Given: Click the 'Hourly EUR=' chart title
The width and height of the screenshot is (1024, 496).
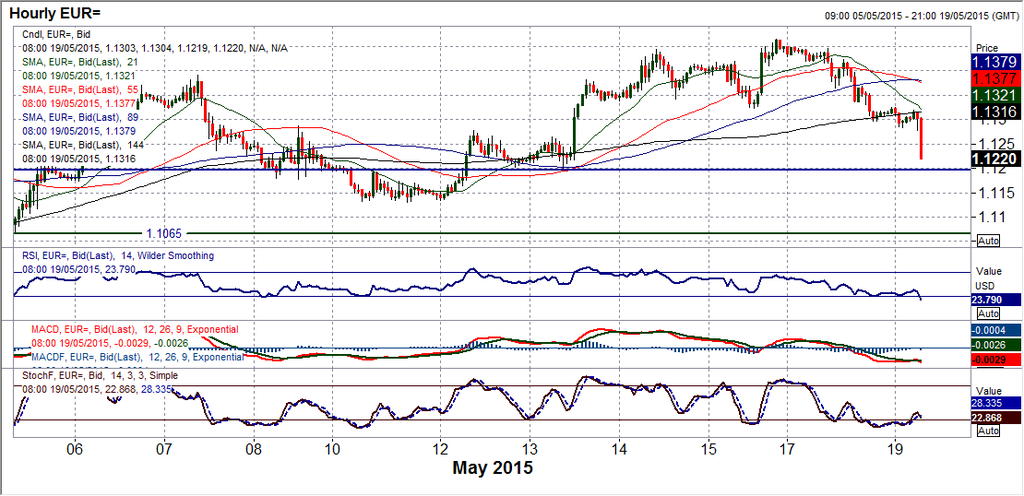Looking at the screenshot, I should point(54,11).
